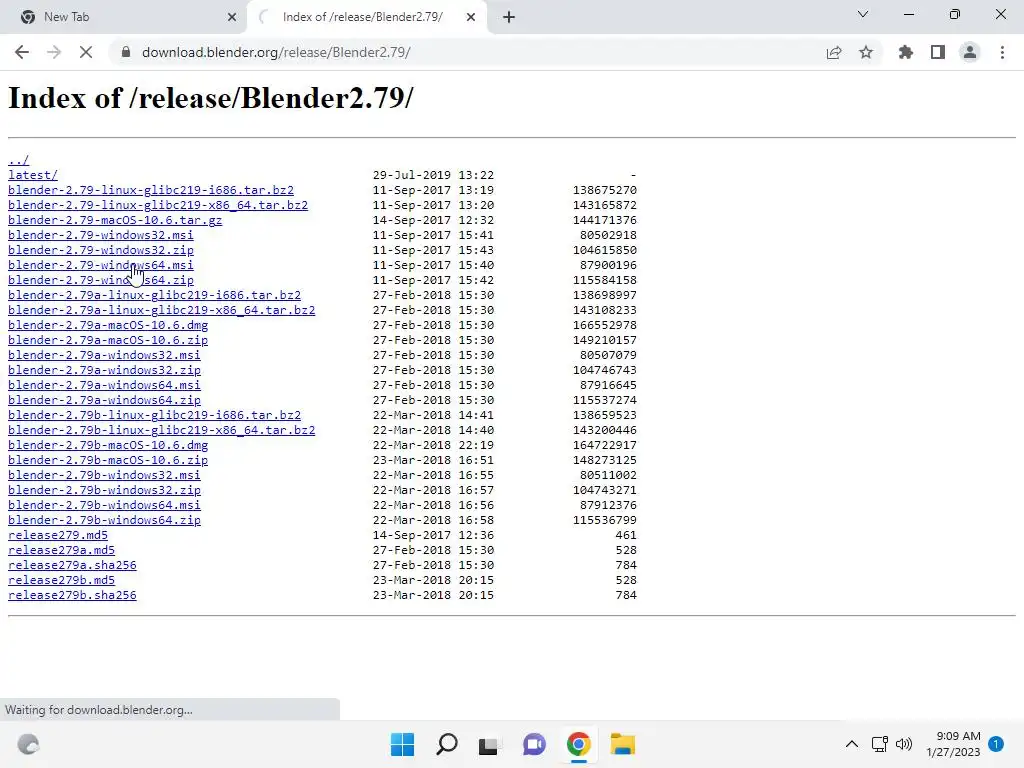Open Windows Start menu

coord(402,744)
